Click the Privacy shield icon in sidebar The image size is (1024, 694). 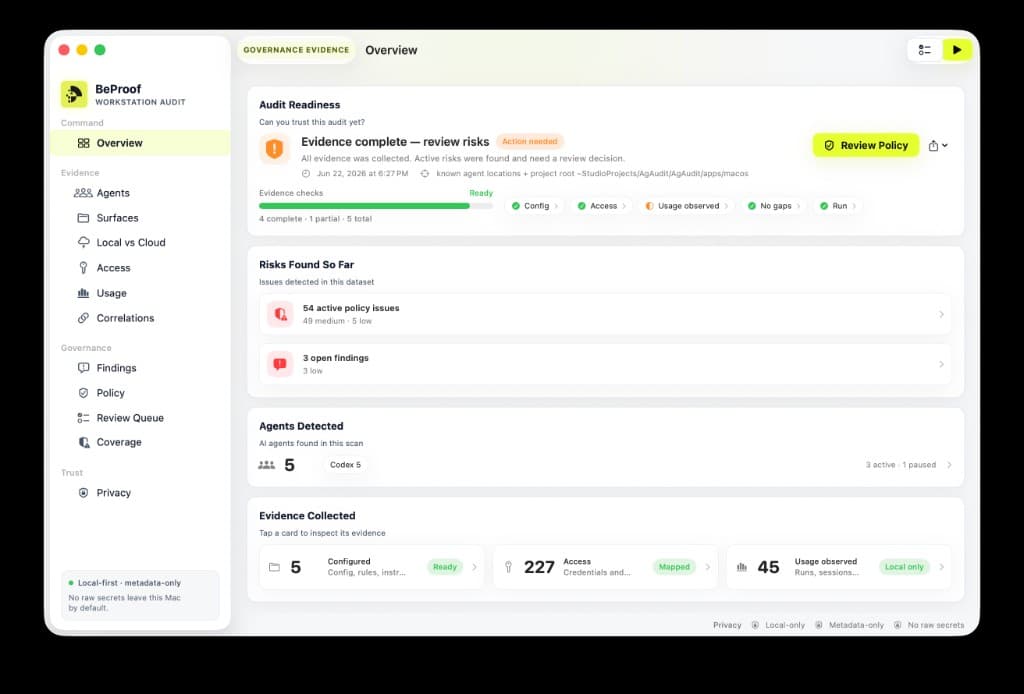(x=84, y=493)
